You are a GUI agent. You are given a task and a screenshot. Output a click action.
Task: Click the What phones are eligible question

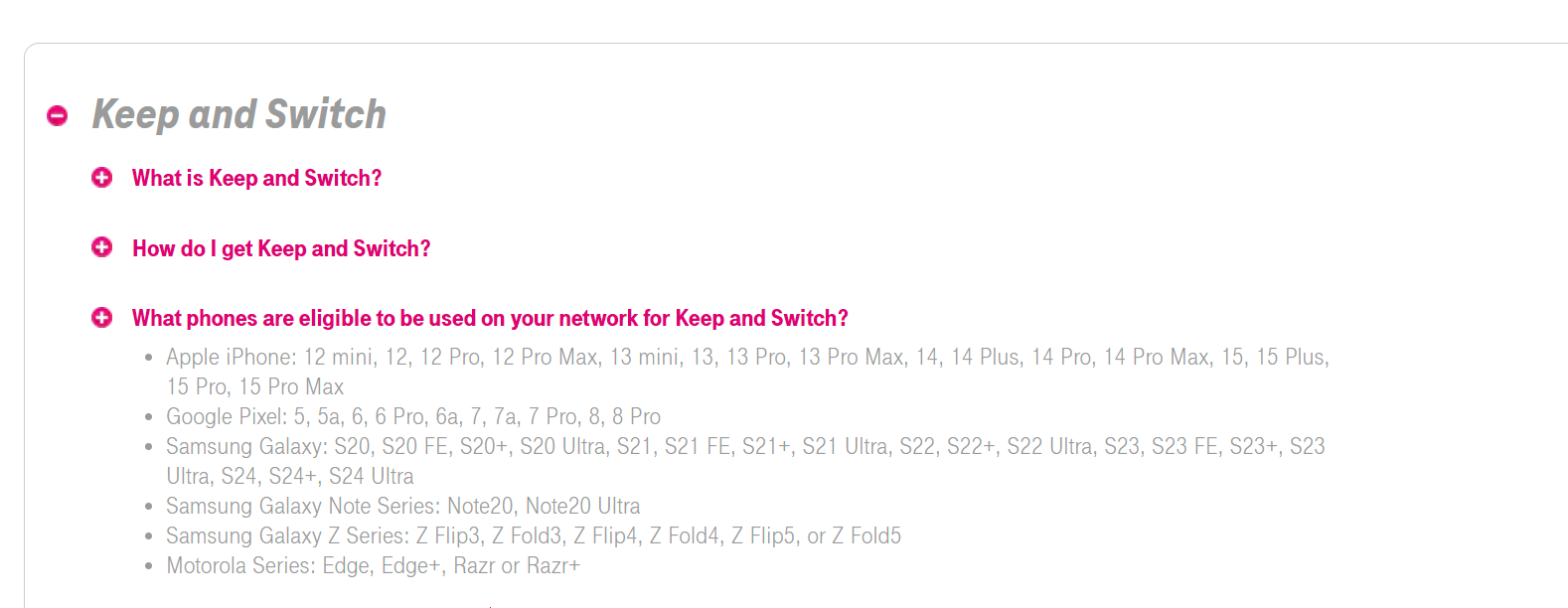490,318
